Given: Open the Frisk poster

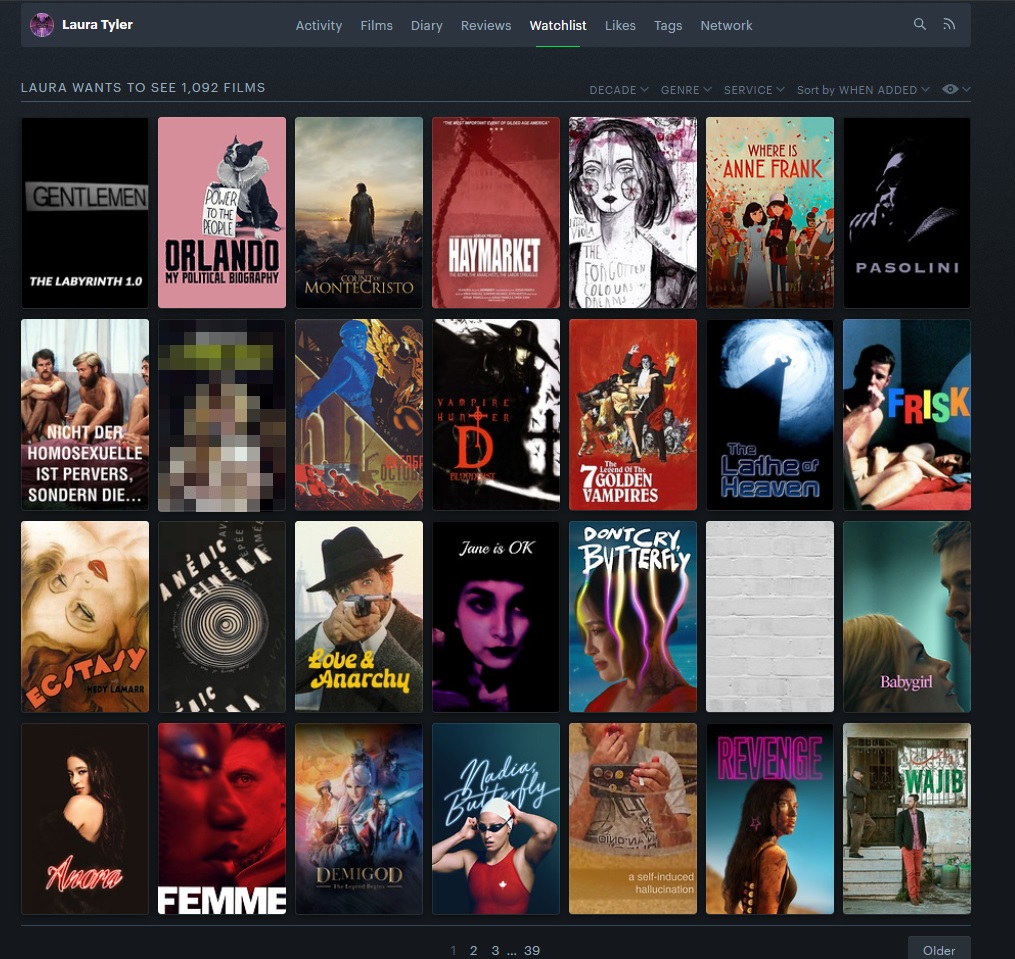Looking at the screenshot, I should click(907, 414).
